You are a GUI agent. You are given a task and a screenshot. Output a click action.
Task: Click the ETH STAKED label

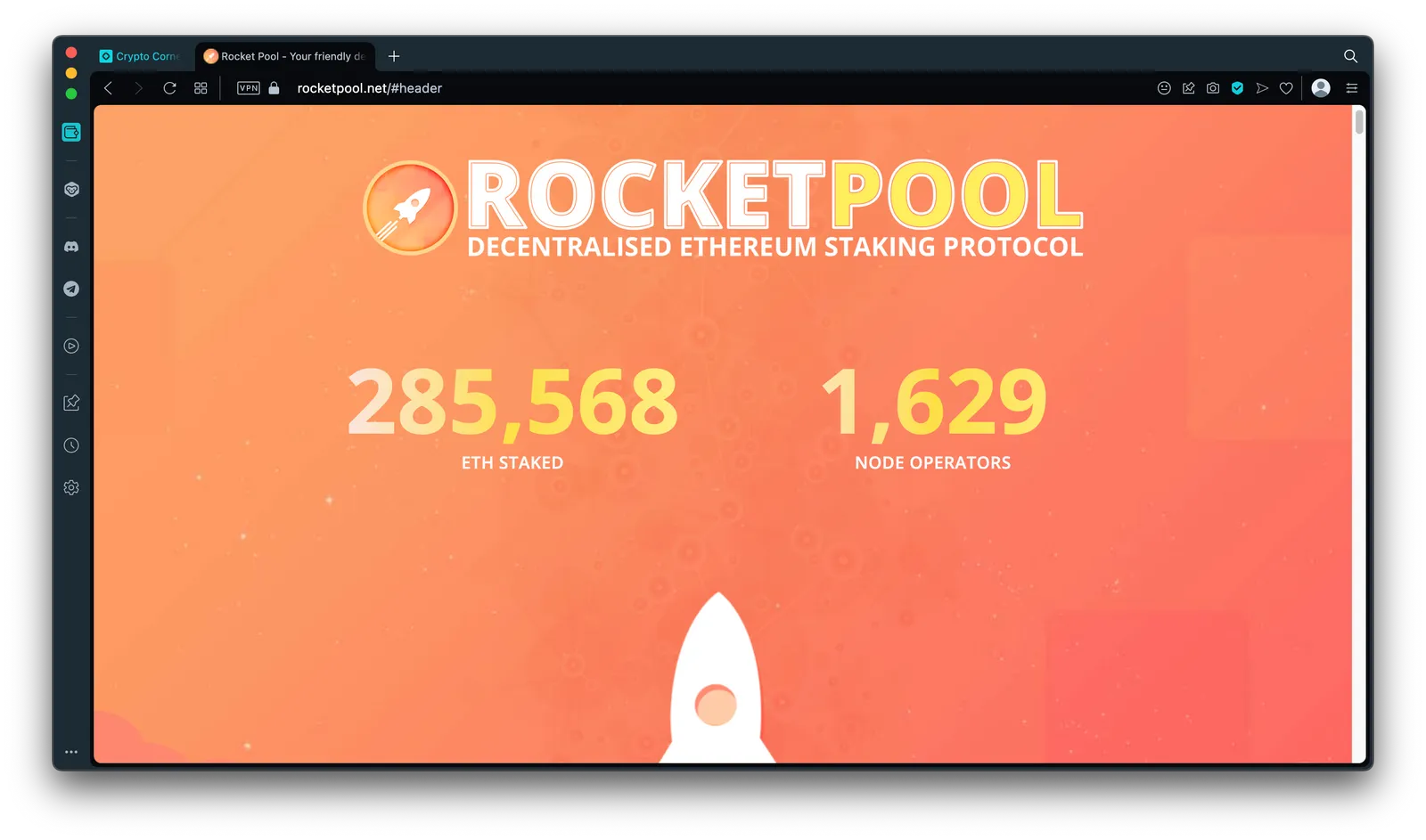tap(512, 462)
